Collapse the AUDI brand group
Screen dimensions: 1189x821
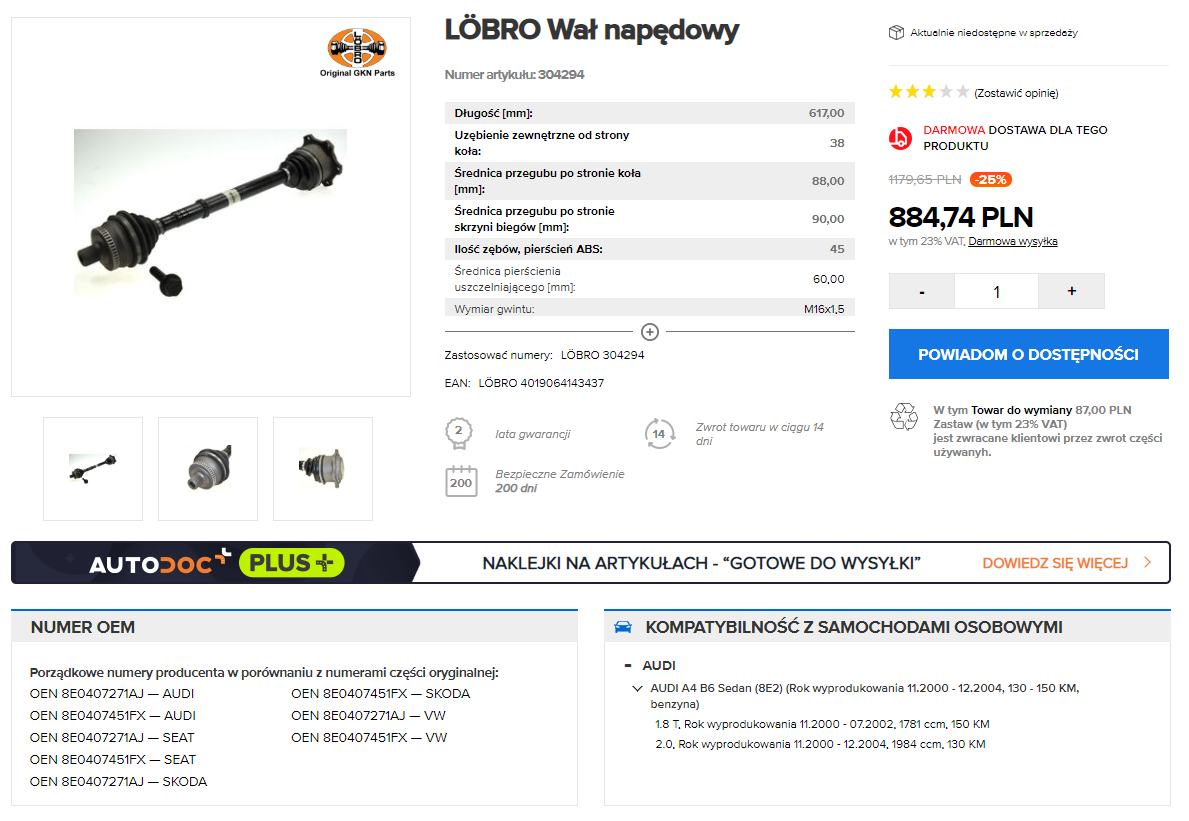(628, 666)
